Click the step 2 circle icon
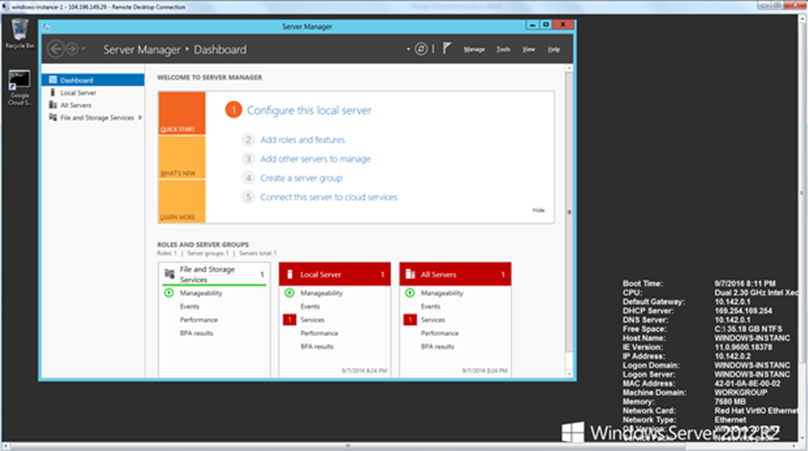The image size is (808, 451). pyautogui.click(x=248, y=140)
